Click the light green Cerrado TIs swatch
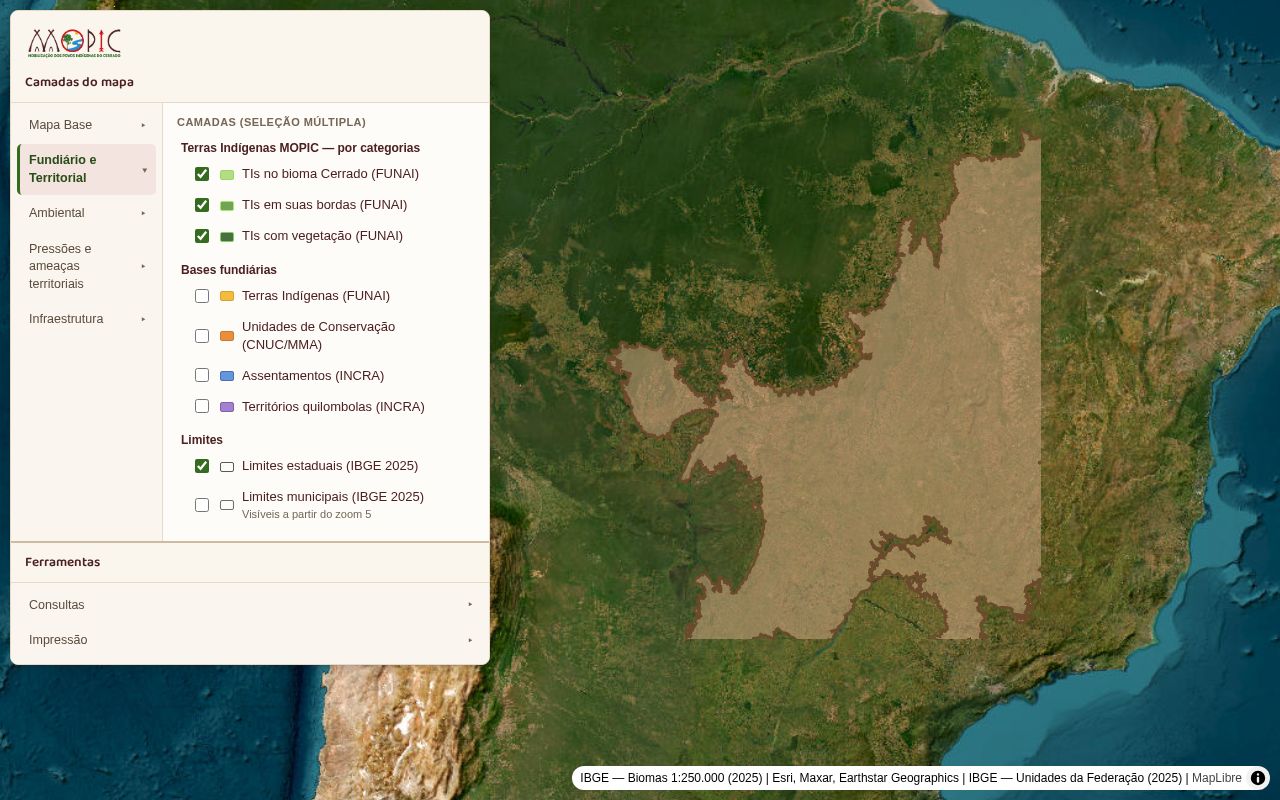 [227, 175]
